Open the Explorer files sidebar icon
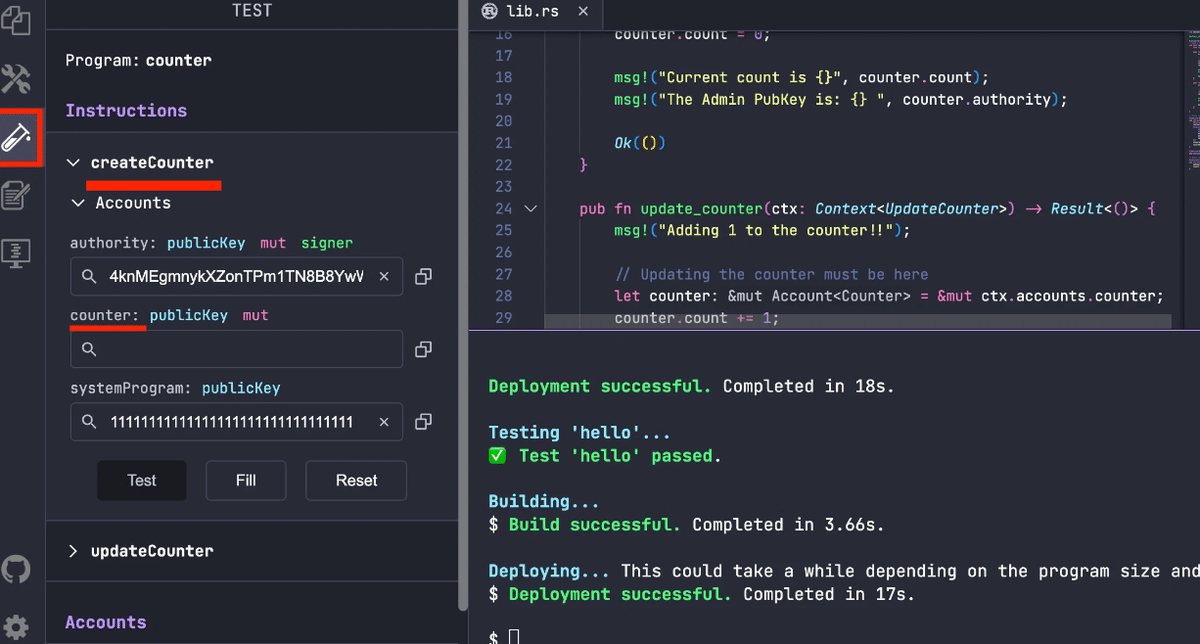Screen dimensions: 1200x644 click(15, 20)
